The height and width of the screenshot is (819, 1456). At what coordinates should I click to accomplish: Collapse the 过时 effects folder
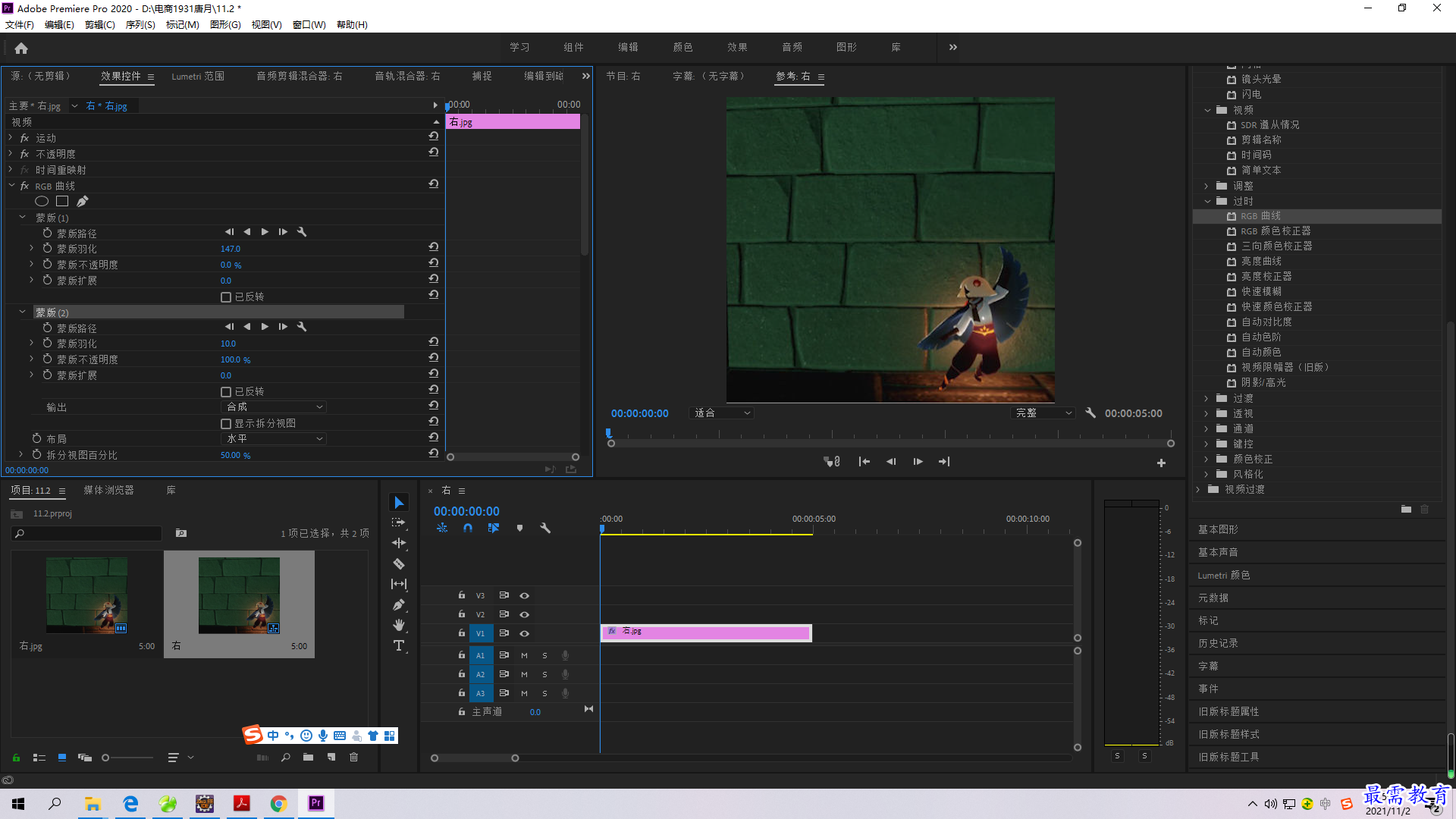1207,201
